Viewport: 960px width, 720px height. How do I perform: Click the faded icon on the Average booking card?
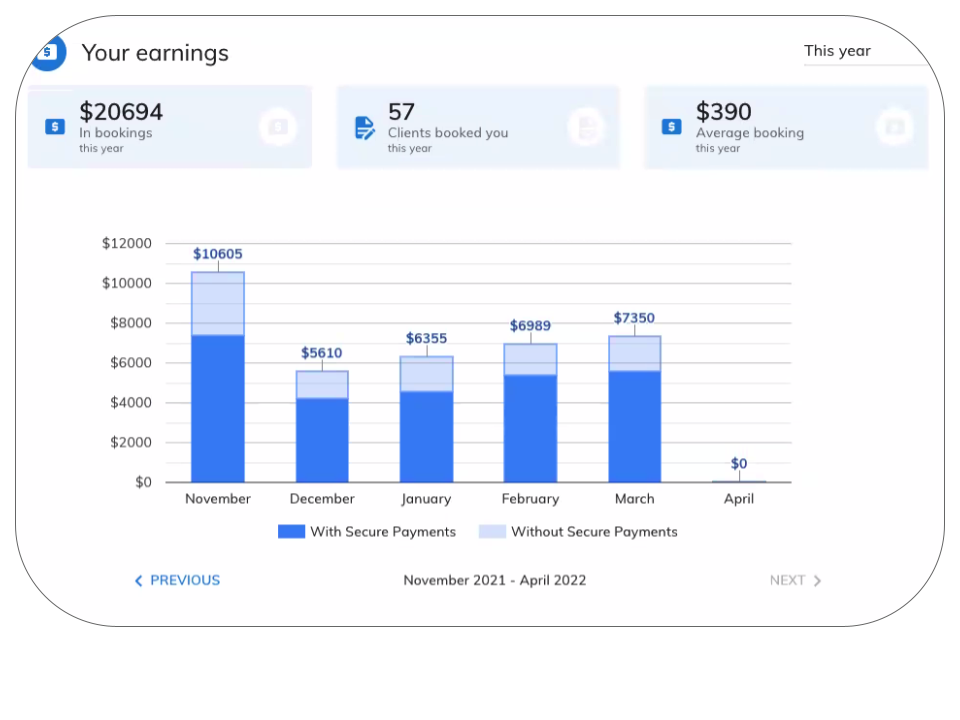(894, 127)
